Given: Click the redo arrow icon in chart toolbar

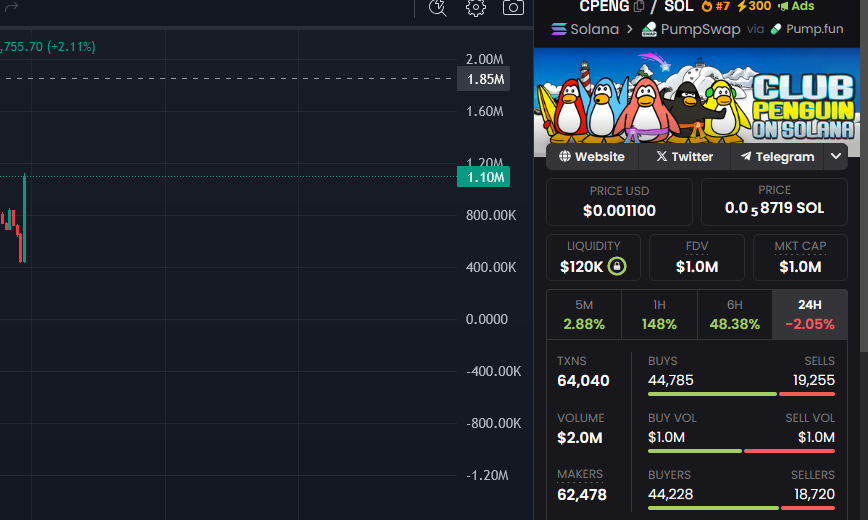Looking at the screenshot, I should (x=11, y=7).
